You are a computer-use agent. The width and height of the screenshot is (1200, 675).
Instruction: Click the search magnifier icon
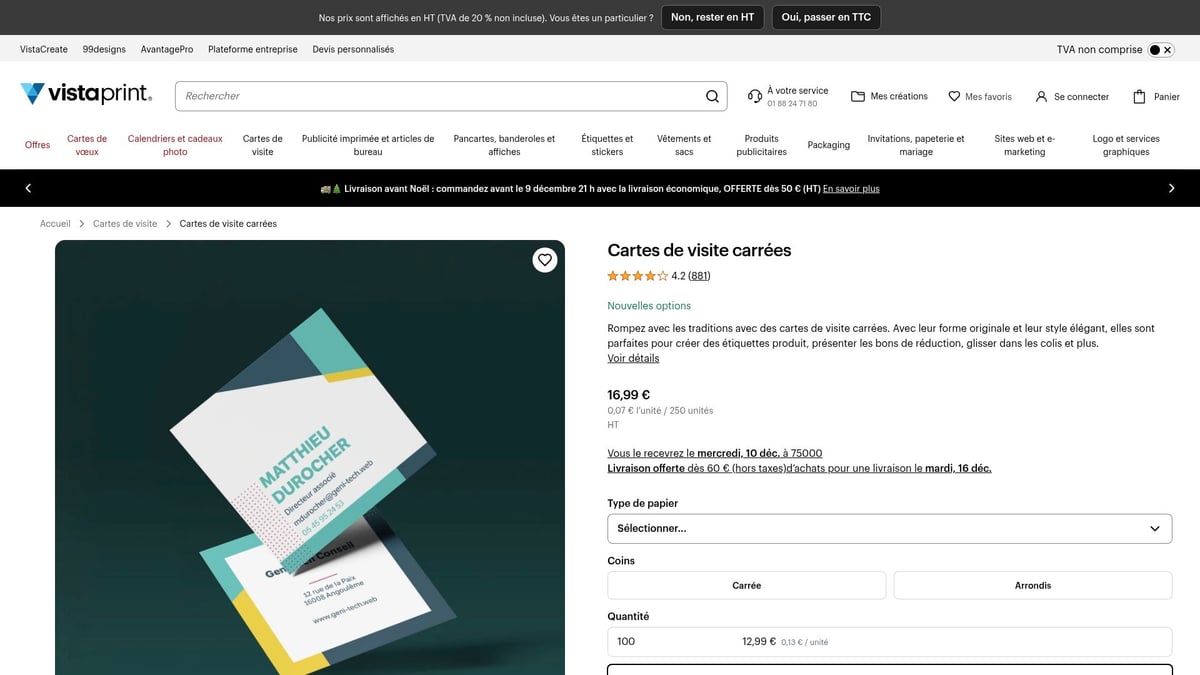[712, 96]
